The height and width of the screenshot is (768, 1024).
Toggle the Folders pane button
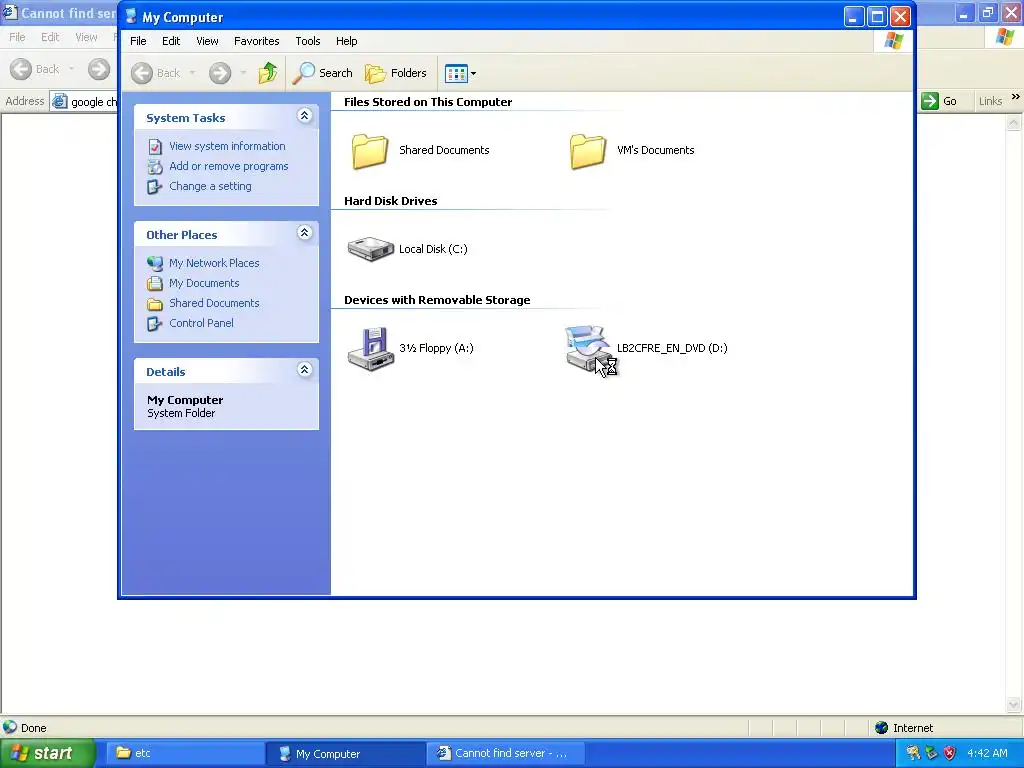[396, 72]
